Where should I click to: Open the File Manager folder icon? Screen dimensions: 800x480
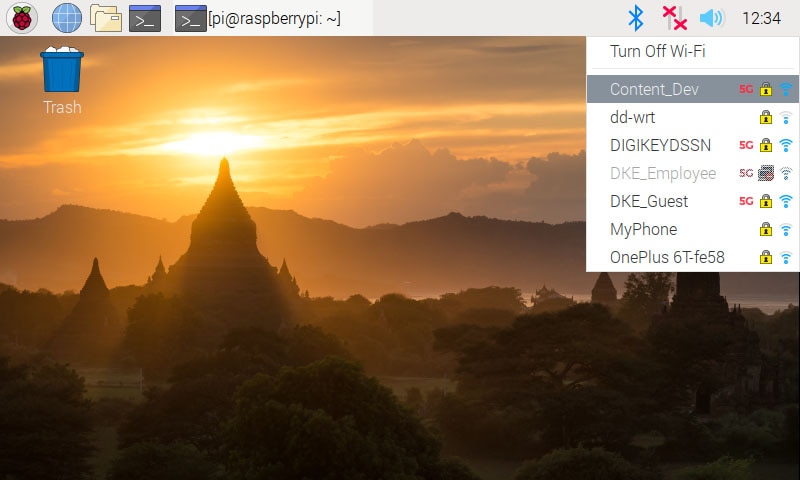point(106,18)
